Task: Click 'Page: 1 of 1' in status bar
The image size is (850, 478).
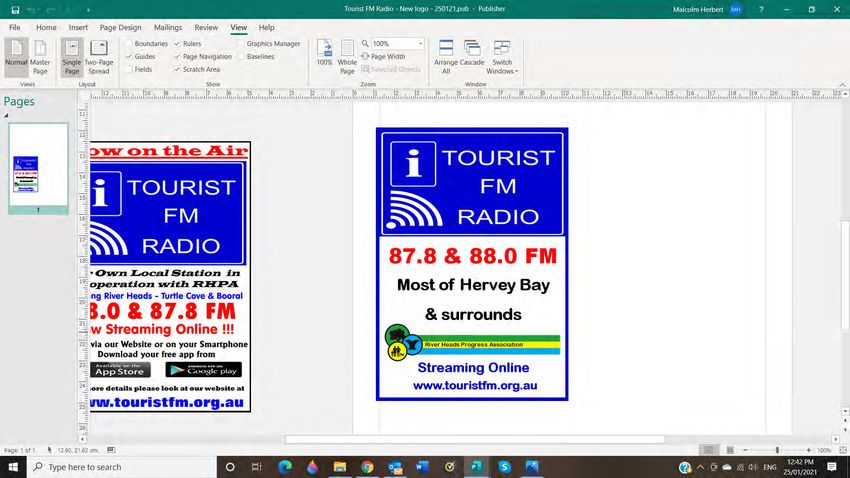Action: 20,450
